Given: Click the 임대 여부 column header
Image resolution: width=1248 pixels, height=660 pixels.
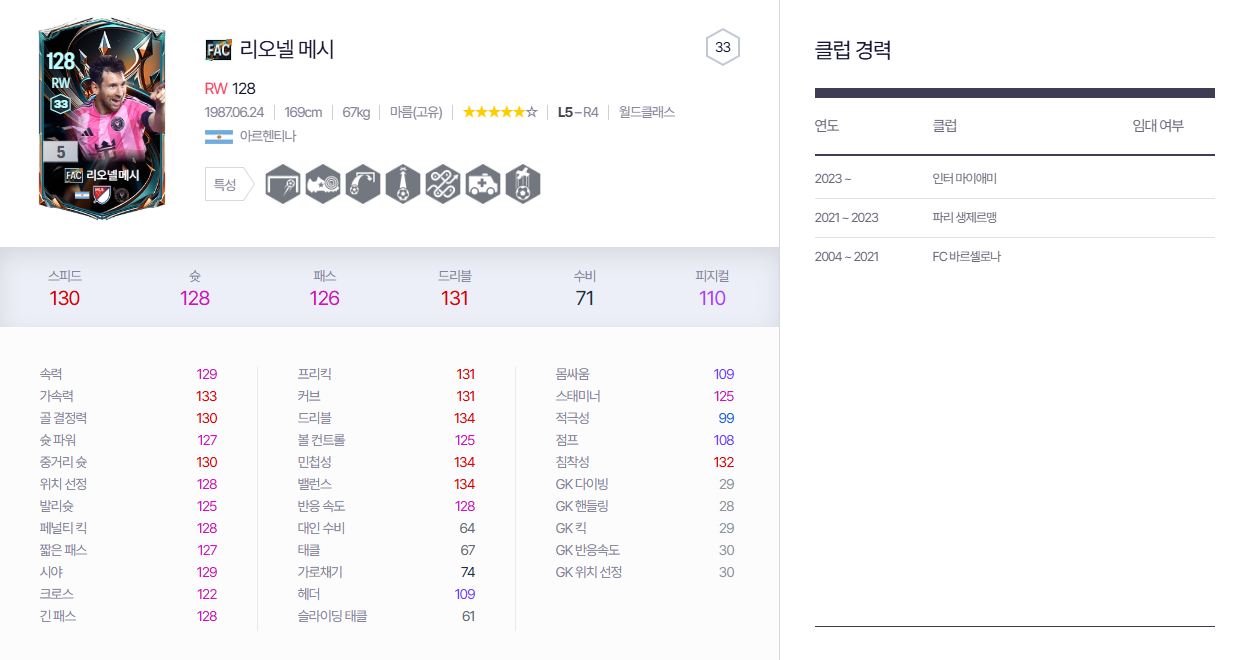Looking at the screenshot, I should point(1158,126).
